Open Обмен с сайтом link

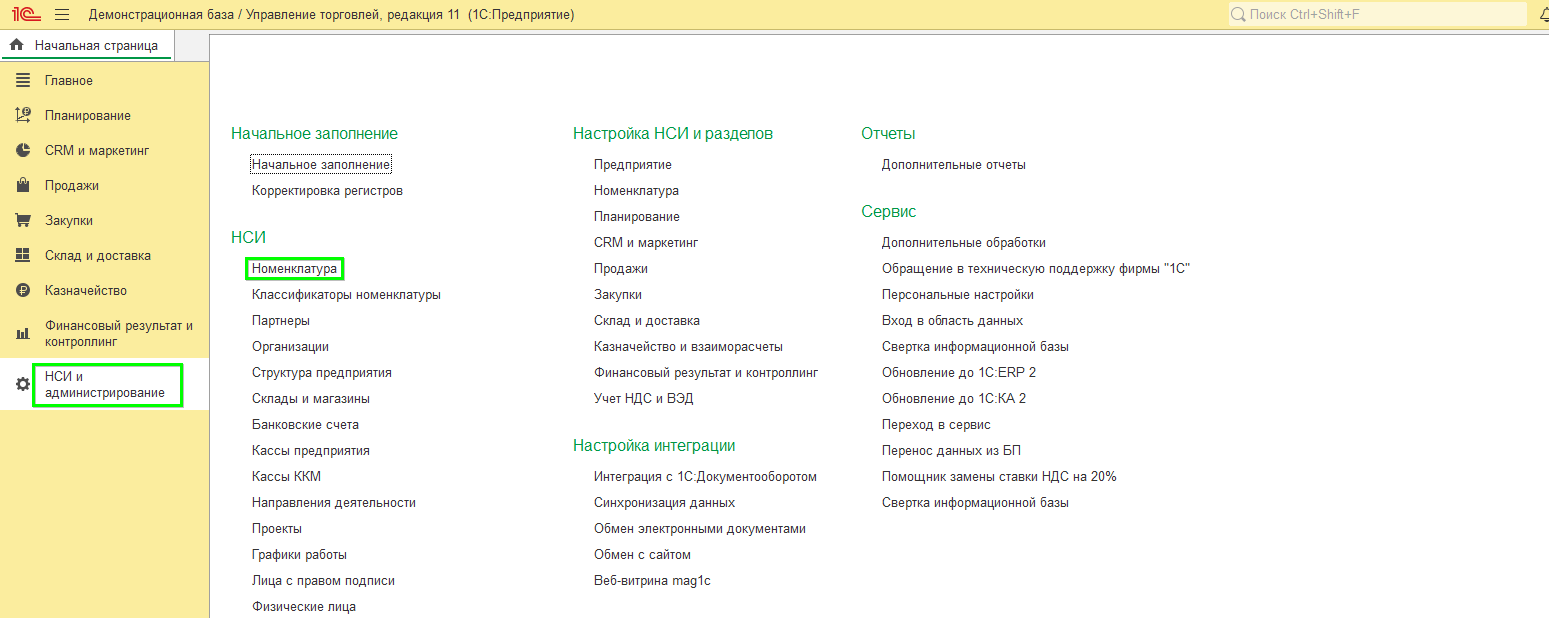[642, 554]
